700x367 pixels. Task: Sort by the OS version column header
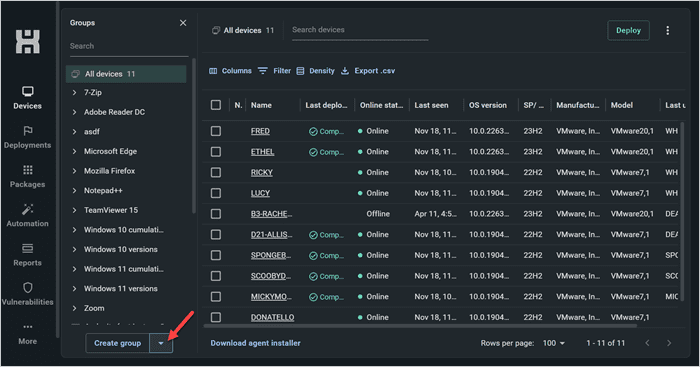point(488,105)
